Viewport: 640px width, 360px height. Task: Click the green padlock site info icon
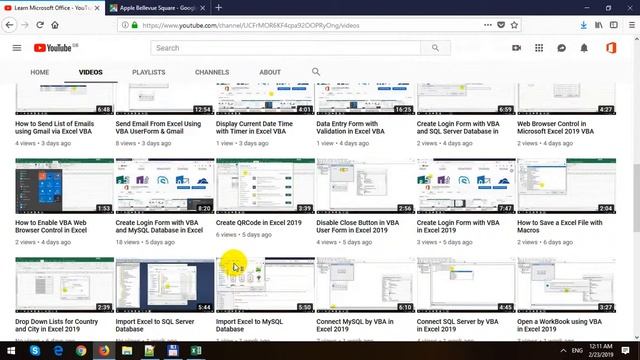click(x=135, y=25)
